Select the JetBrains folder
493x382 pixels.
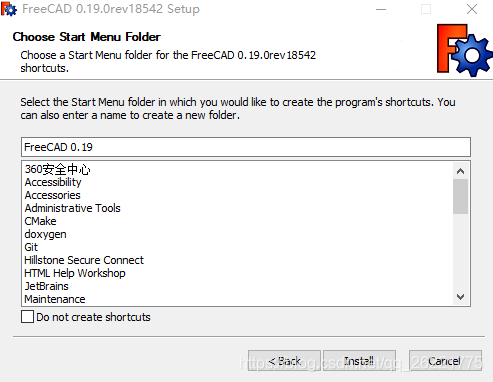pos(46,286)
